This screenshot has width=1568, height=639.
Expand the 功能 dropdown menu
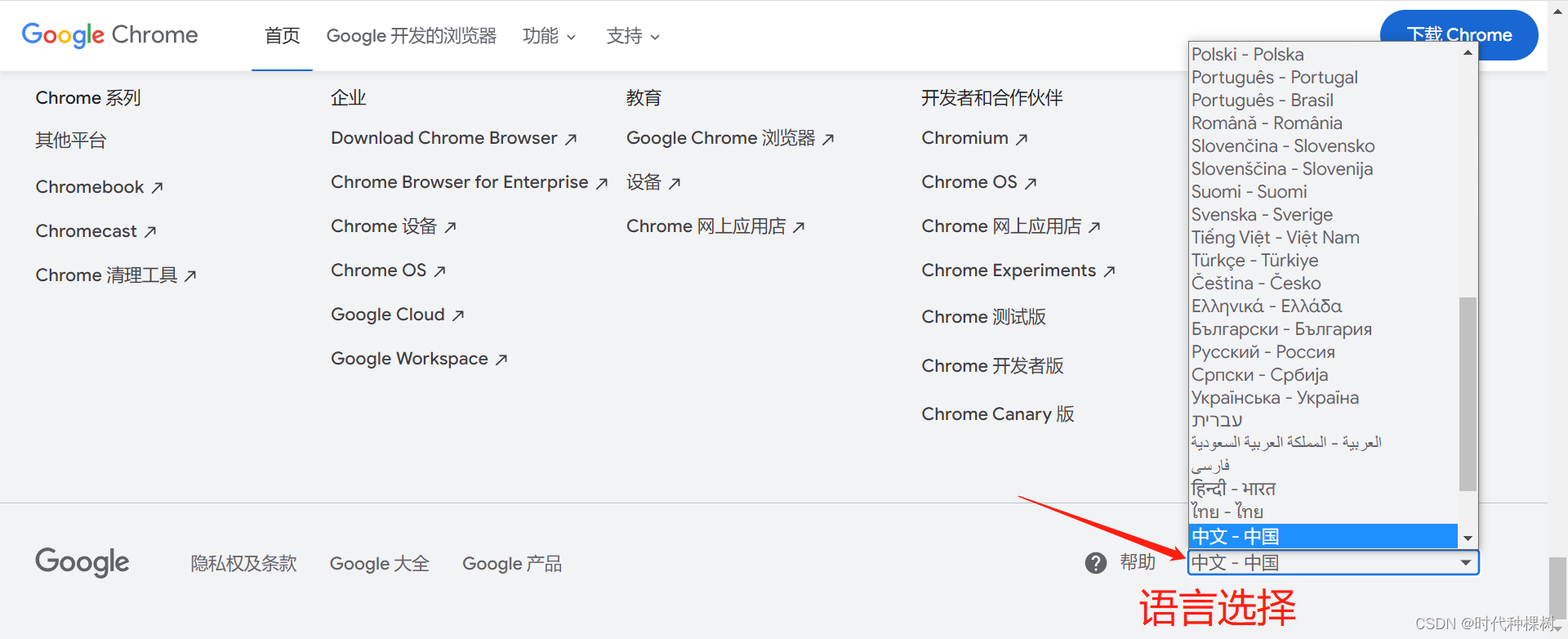tap(550, 36)
